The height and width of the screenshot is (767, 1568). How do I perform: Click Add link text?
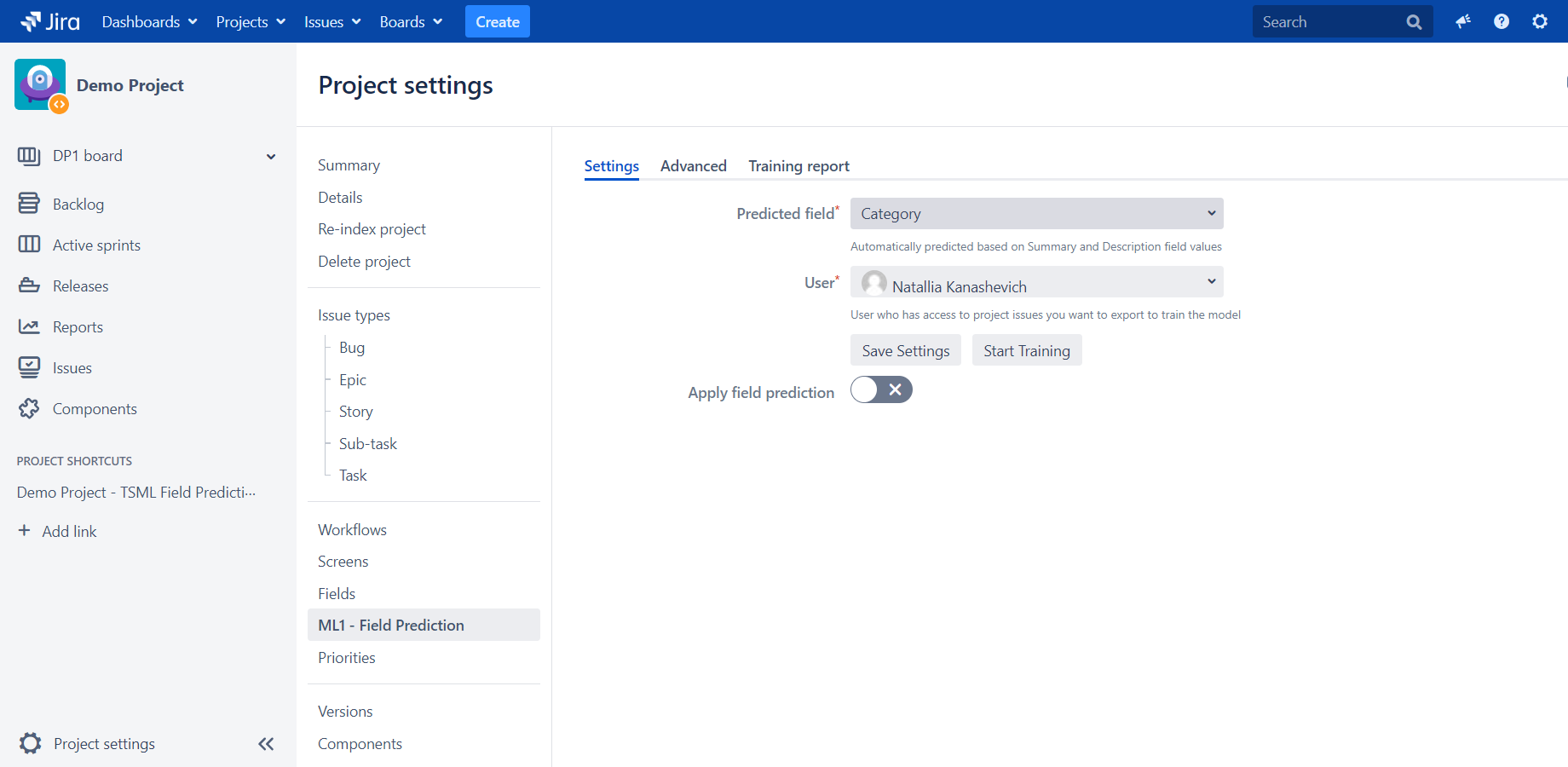(x=69, y=531)
